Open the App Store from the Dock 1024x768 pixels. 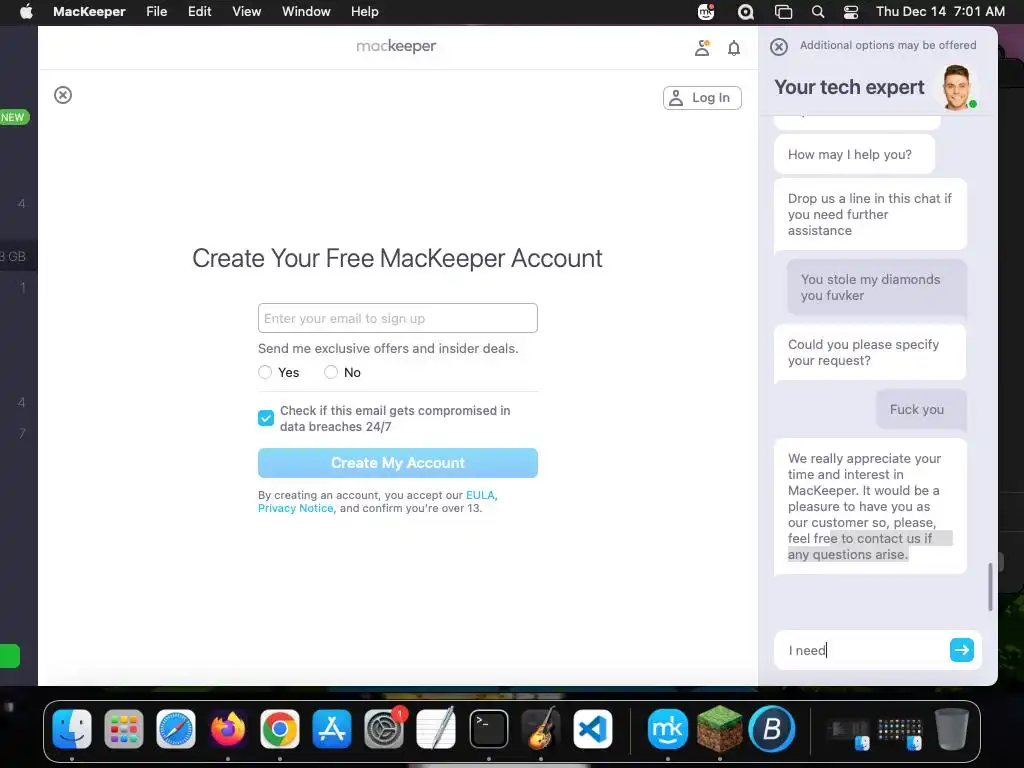[x=332, y=729]
